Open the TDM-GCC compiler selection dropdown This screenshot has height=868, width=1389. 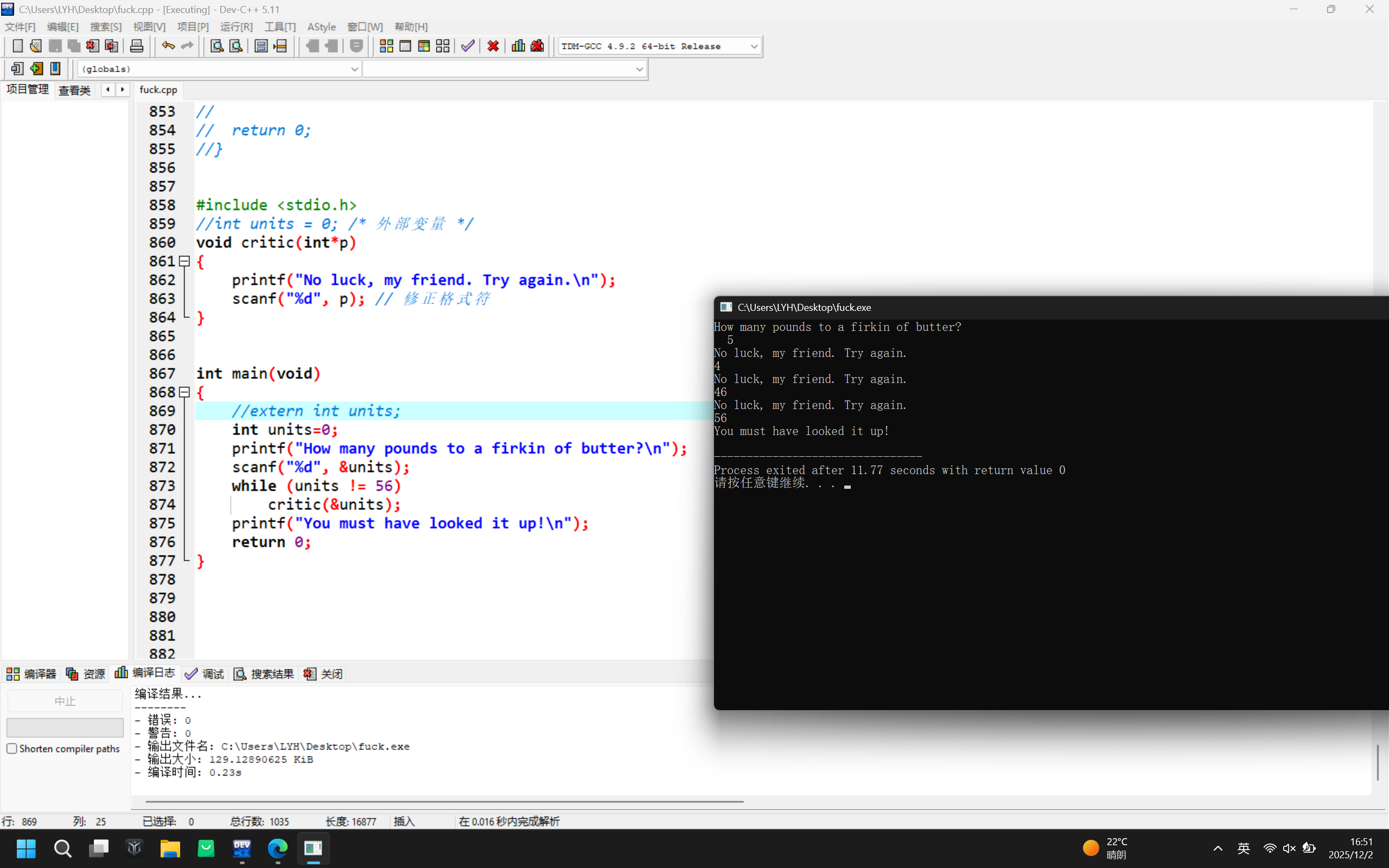click(754, 46)
